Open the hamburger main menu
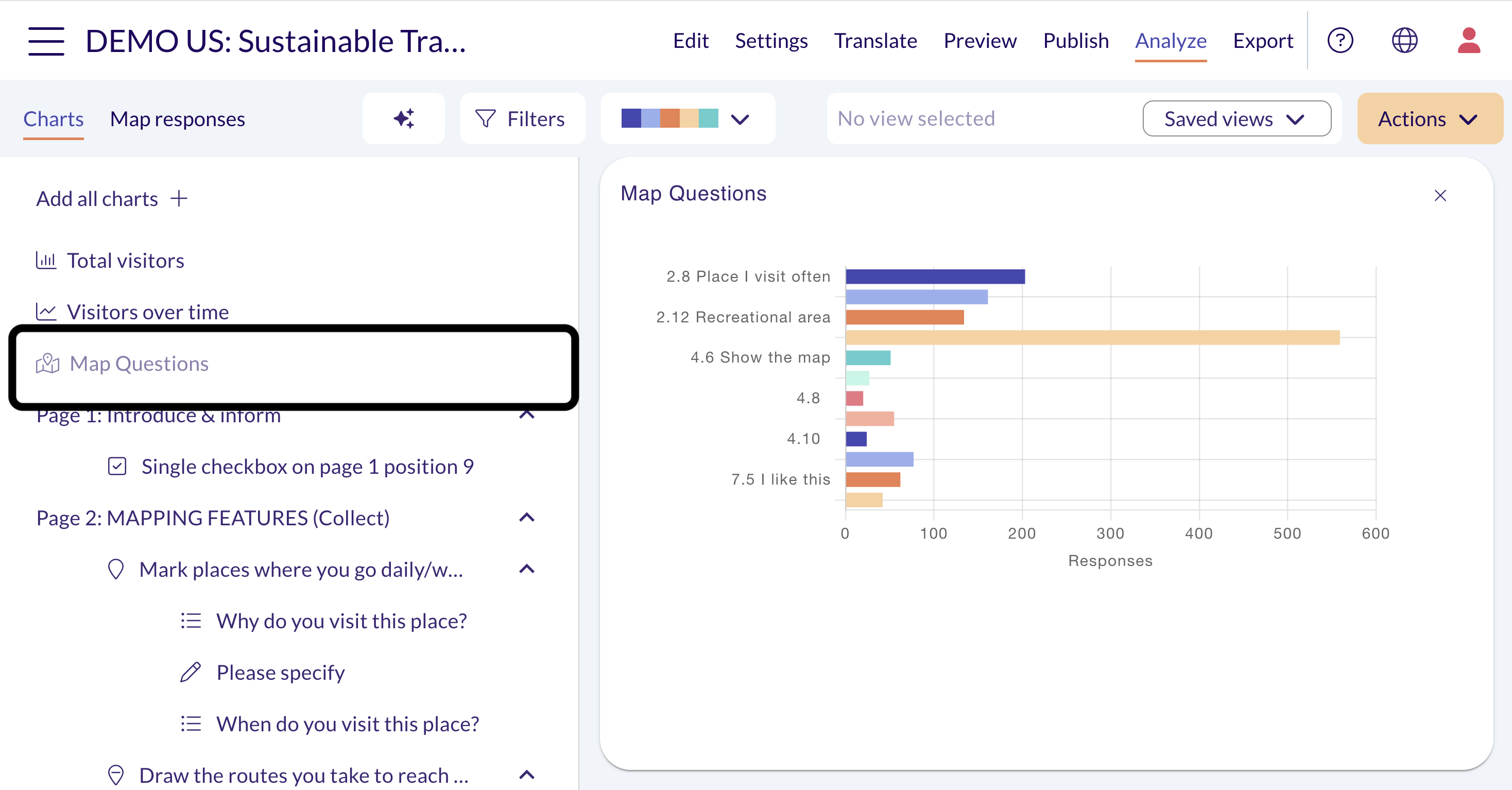The width and height of the screenshot is (1512, 790). [46, 41]
